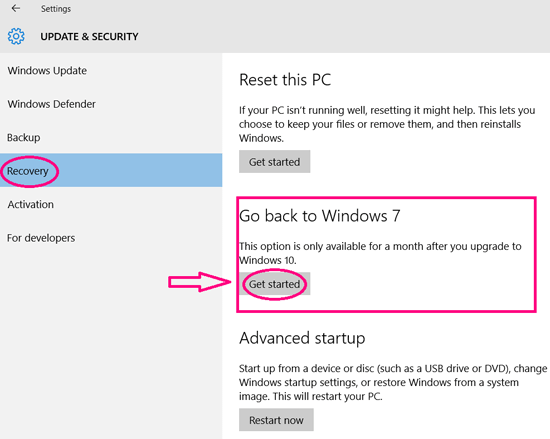This screenshot has width=550, height=439.
Task: Click the Reset this PC heading
Action: point(285,80)
